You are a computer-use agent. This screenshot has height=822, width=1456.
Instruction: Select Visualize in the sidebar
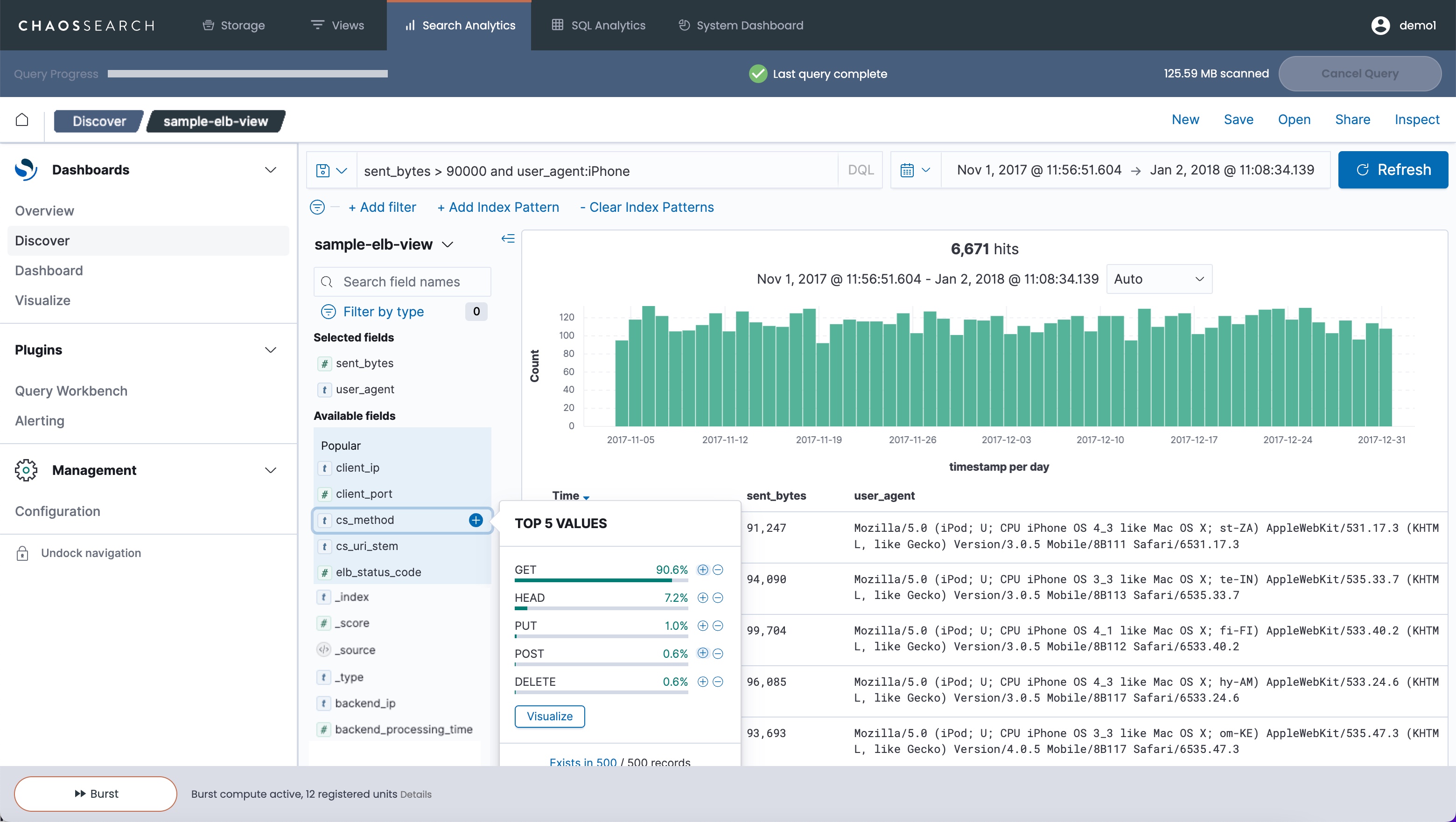[x=43, y=300]
